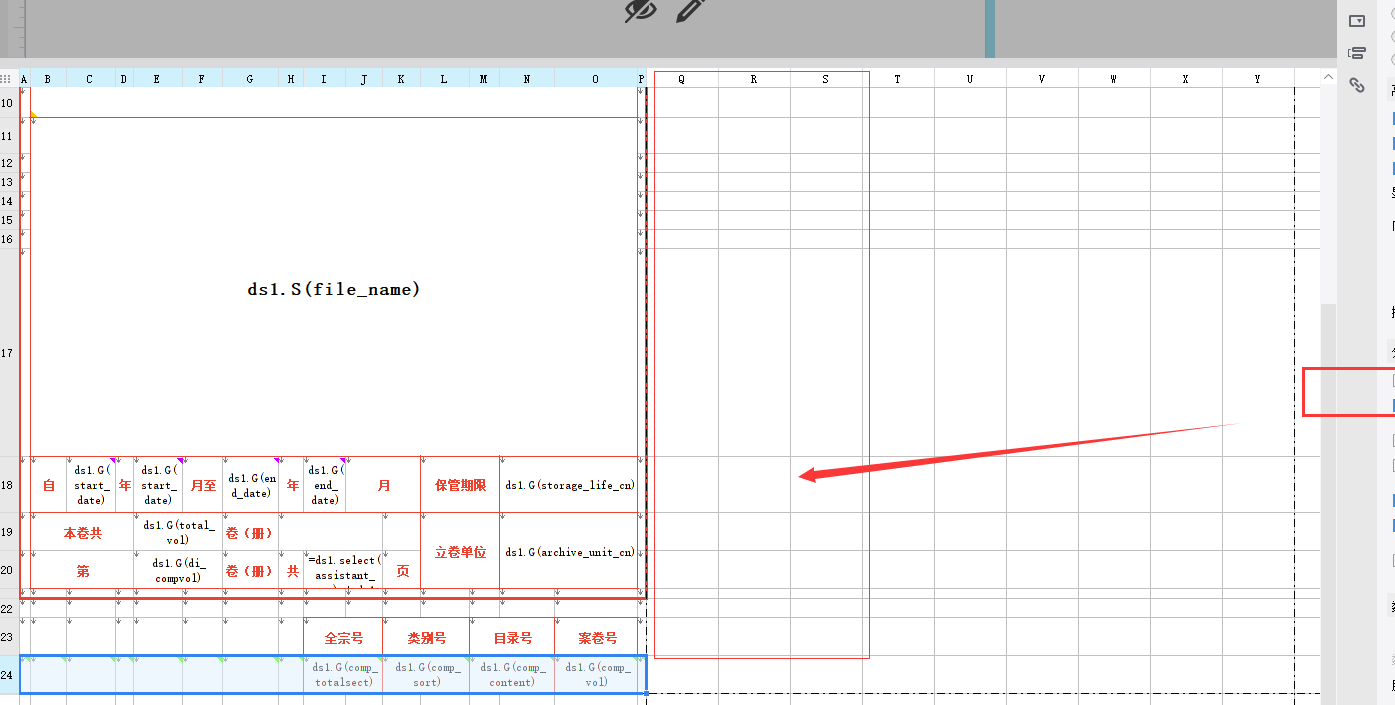This screenshot has width=1395, height=705.
Task: Select column T header
Action: 898,79
